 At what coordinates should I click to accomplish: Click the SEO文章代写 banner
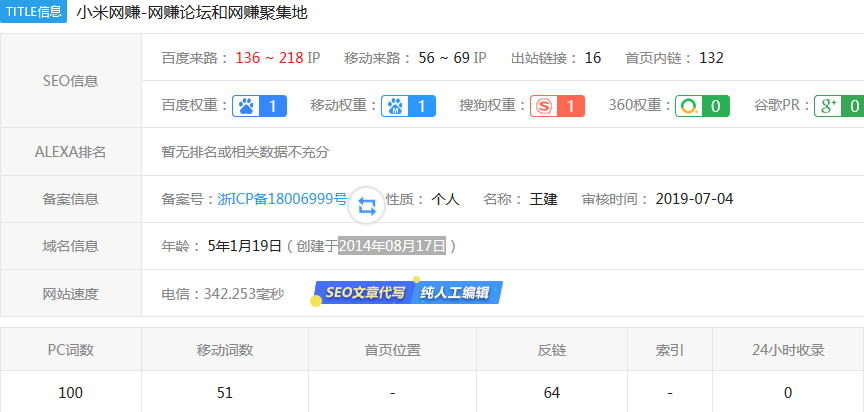363,292
